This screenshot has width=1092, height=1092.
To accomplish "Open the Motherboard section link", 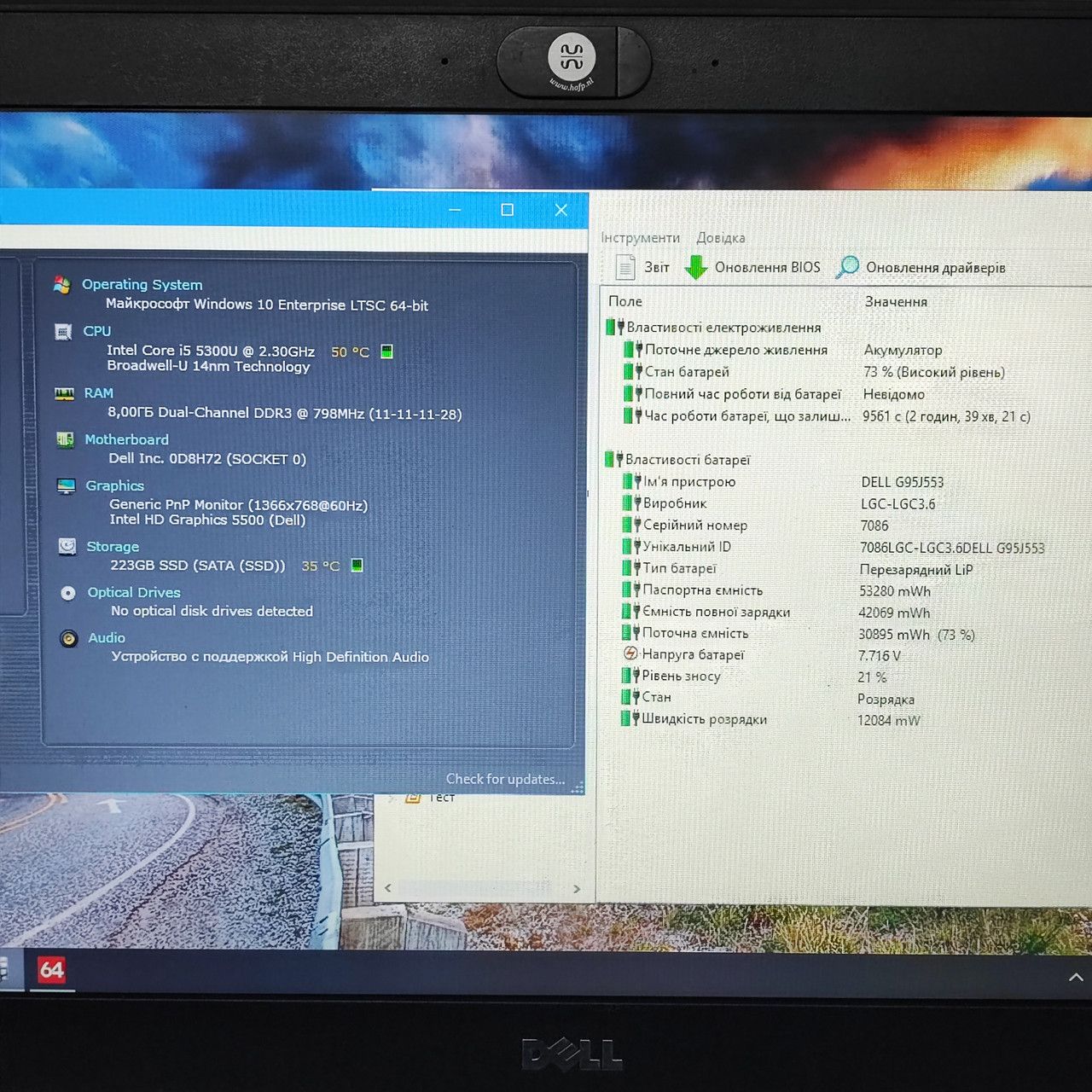I will coord(126,439).
